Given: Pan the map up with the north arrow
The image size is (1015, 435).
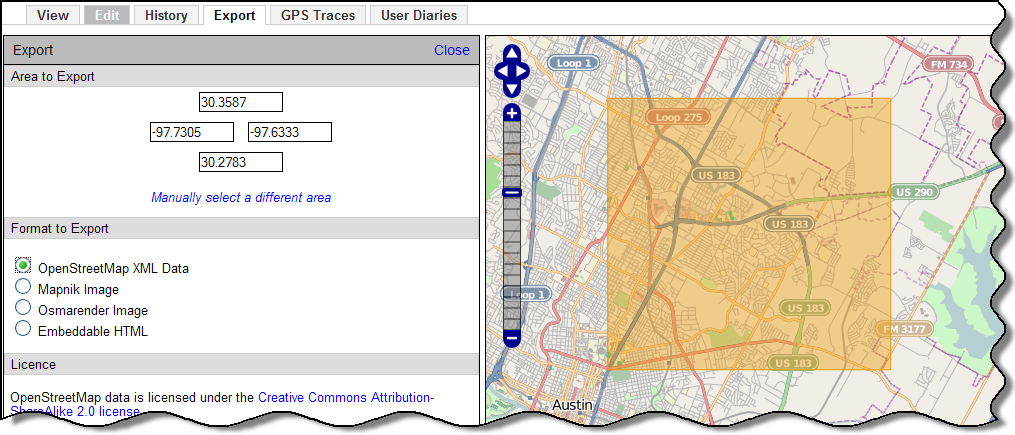Looking at the screenshot, I should [511, 54].
